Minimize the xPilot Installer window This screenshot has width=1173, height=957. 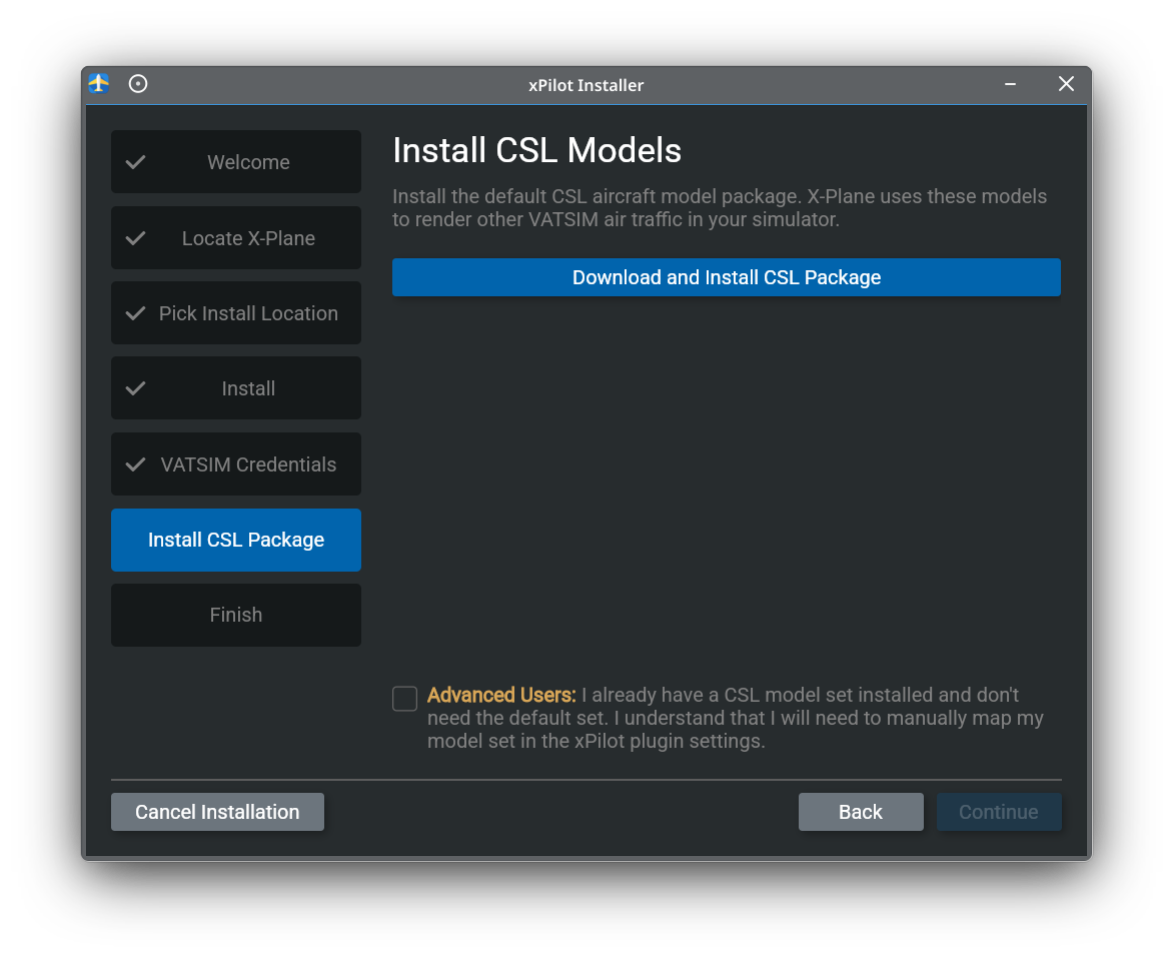(x=1009, y=84)
